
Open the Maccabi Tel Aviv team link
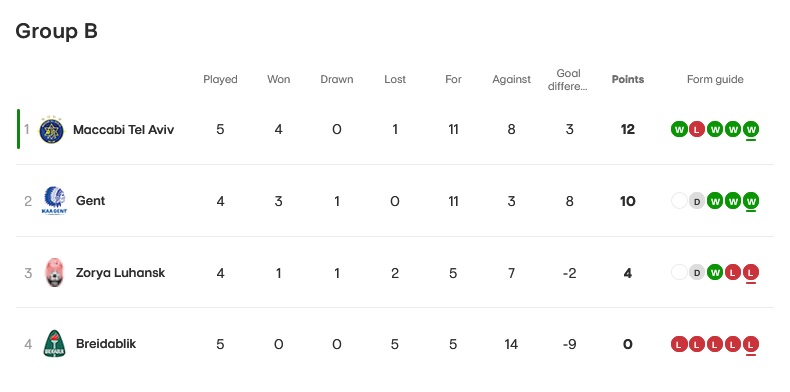coord(123,130)
